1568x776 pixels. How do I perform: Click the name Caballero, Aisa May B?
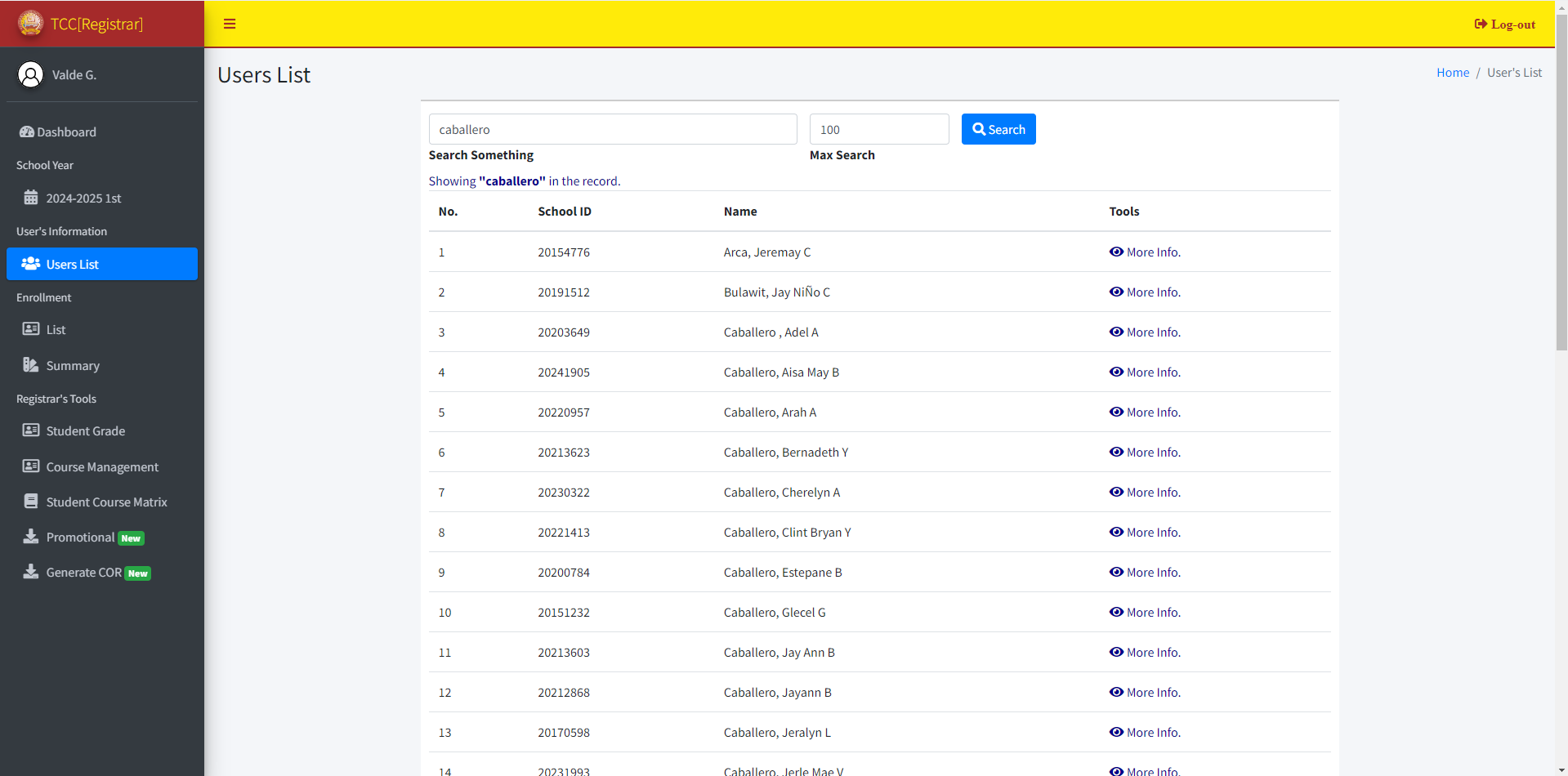781,372
